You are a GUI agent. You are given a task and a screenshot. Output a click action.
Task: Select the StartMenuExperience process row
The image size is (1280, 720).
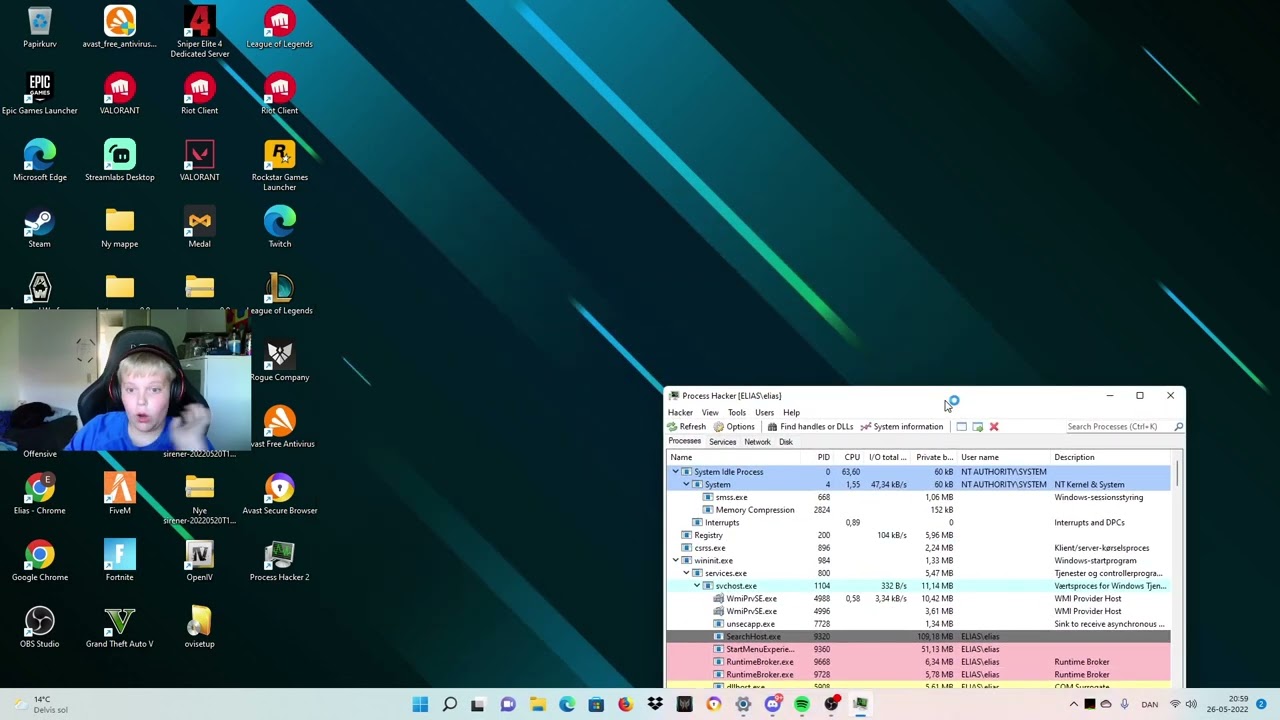tap(918, 649)
